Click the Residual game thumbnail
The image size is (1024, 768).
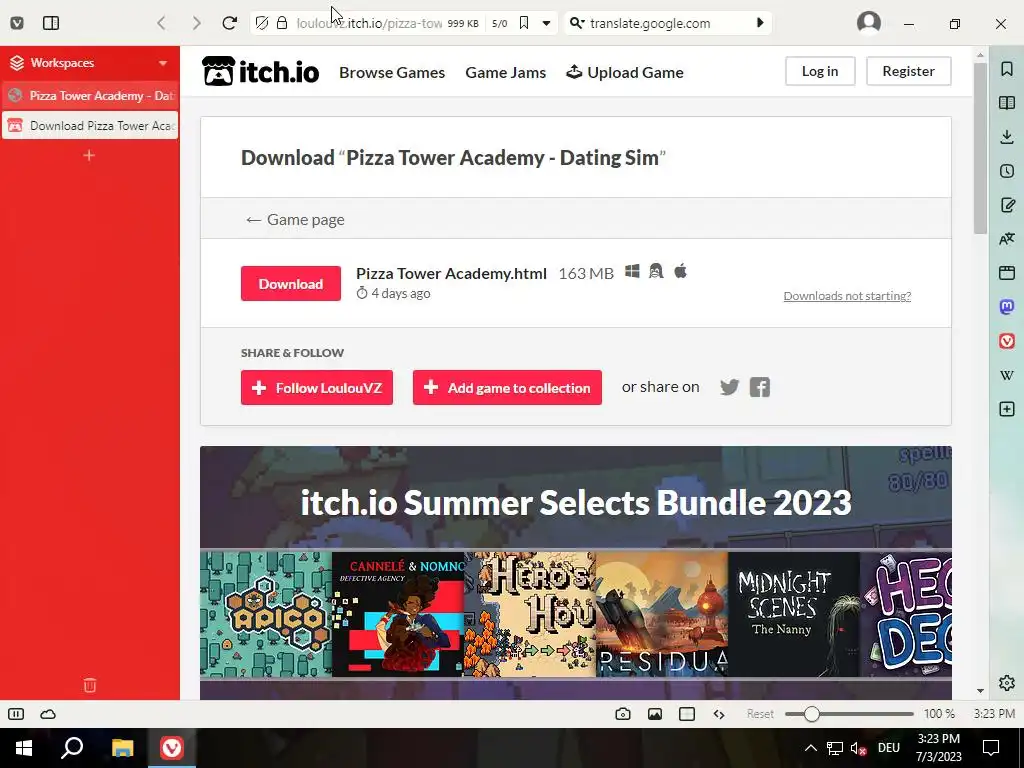[662, 615]
